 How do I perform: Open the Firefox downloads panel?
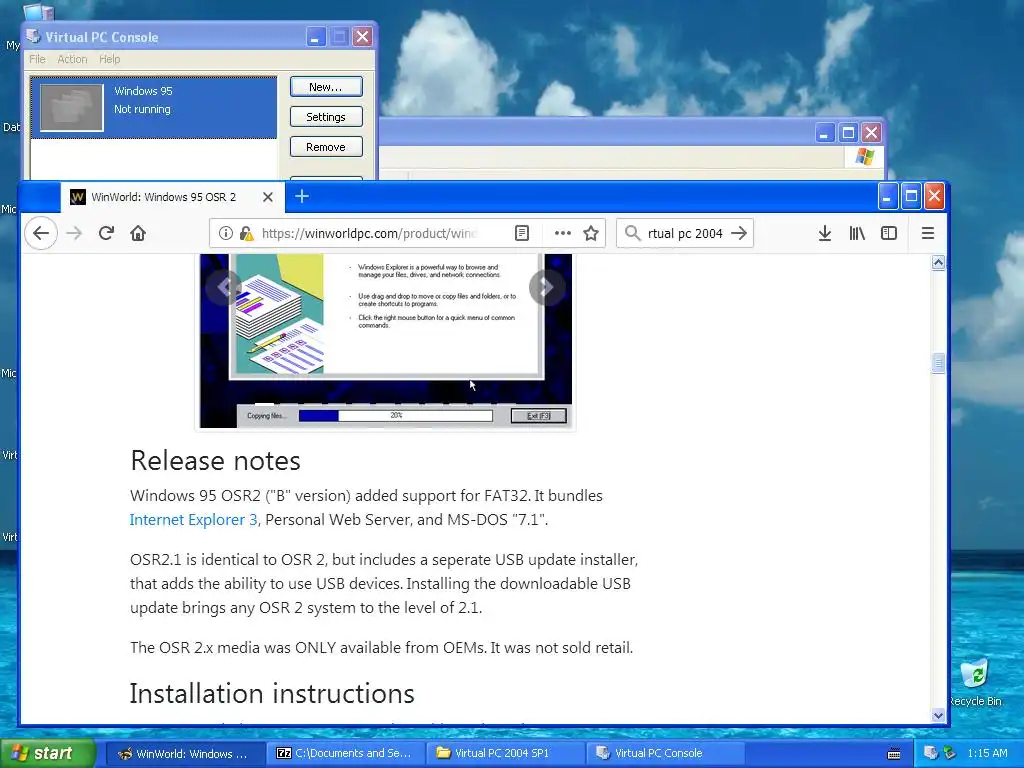click(x=825, y=233)
